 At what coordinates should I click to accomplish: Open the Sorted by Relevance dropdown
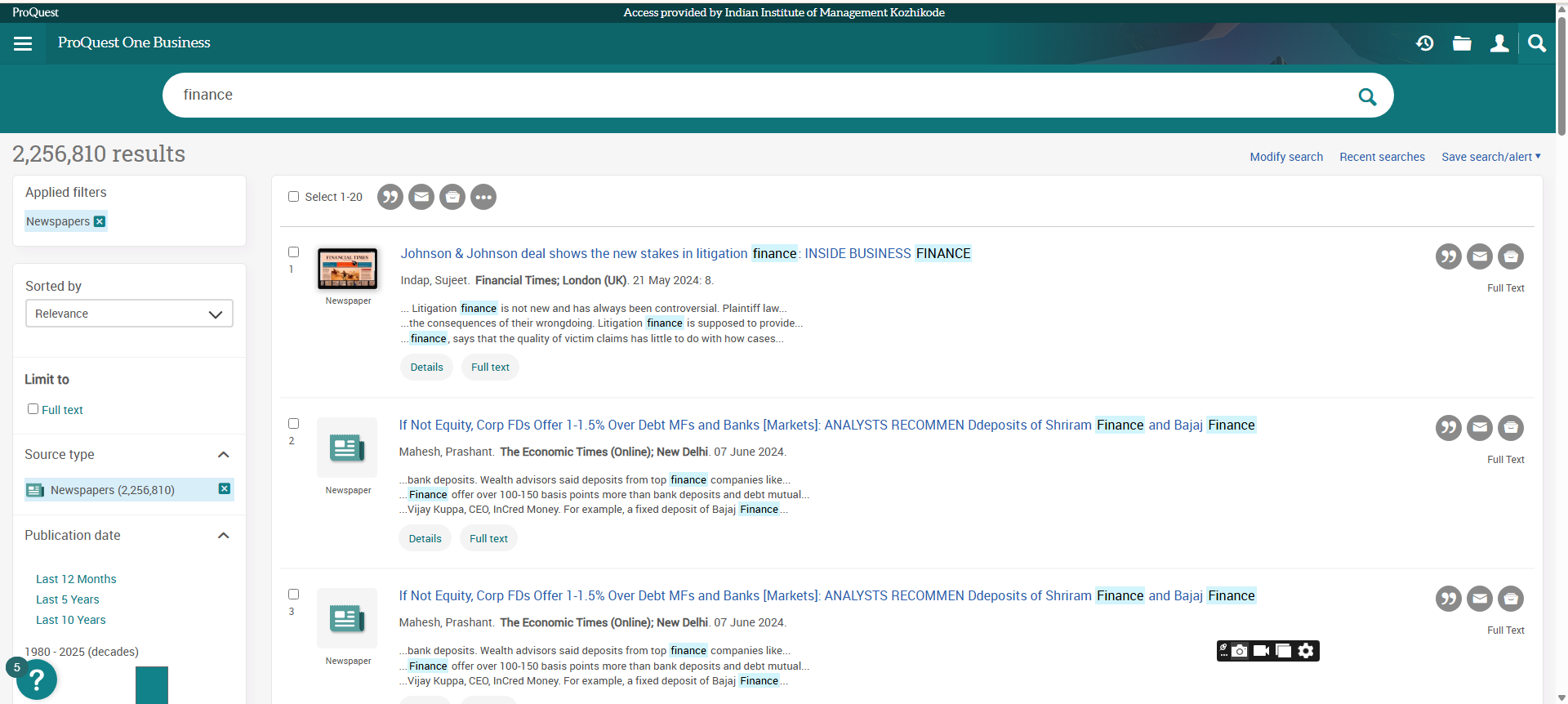(129, 314)
